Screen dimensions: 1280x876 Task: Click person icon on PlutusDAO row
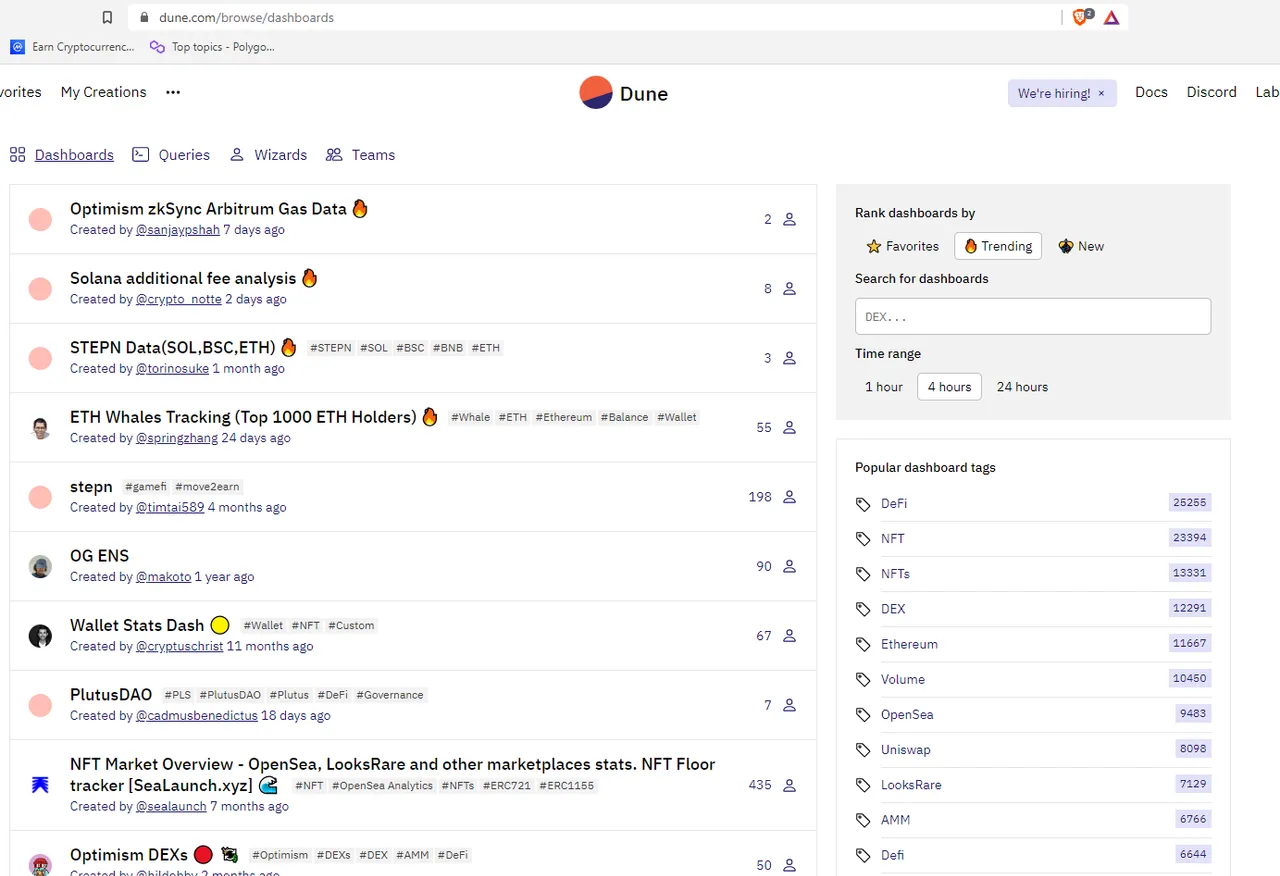point(789,705)
